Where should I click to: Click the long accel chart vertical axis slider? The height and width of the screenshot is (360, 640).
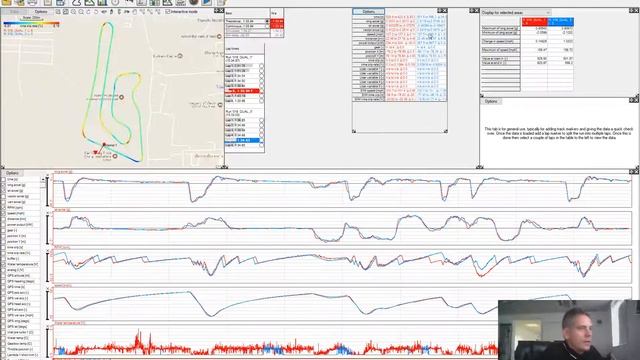(x=47, y=191)
